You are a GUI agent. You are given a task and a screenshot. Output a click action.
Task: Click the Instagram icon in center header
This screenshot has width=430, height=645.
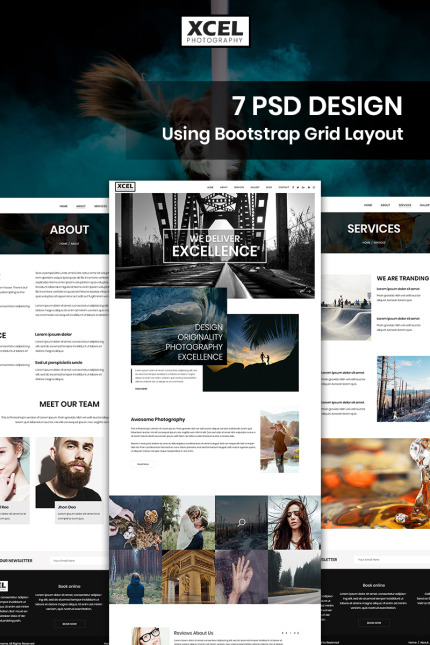[x=314, y=187]
